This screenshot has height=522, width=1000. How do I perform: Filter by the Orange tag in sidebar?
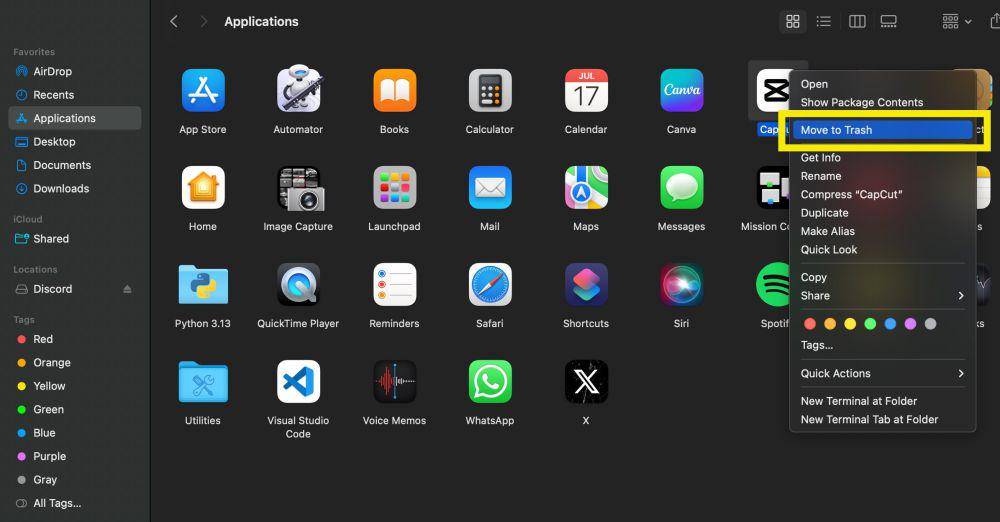click(75, 362)
